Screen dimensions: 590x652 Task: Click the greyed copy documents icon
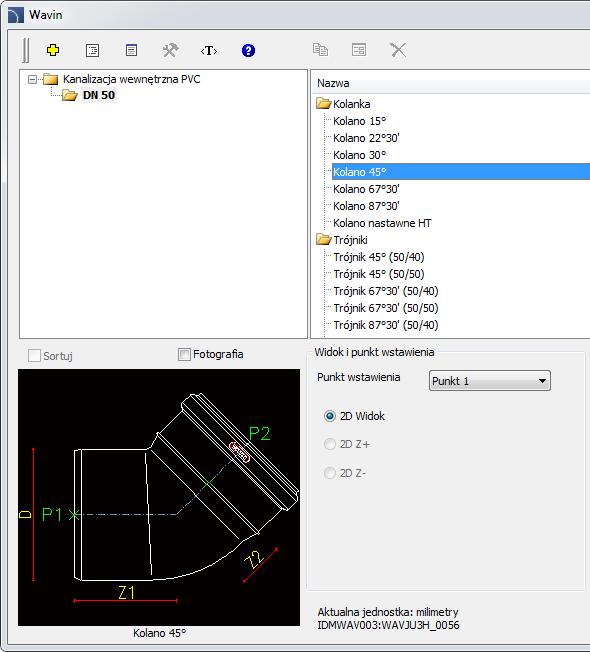[x=321, y=49]
